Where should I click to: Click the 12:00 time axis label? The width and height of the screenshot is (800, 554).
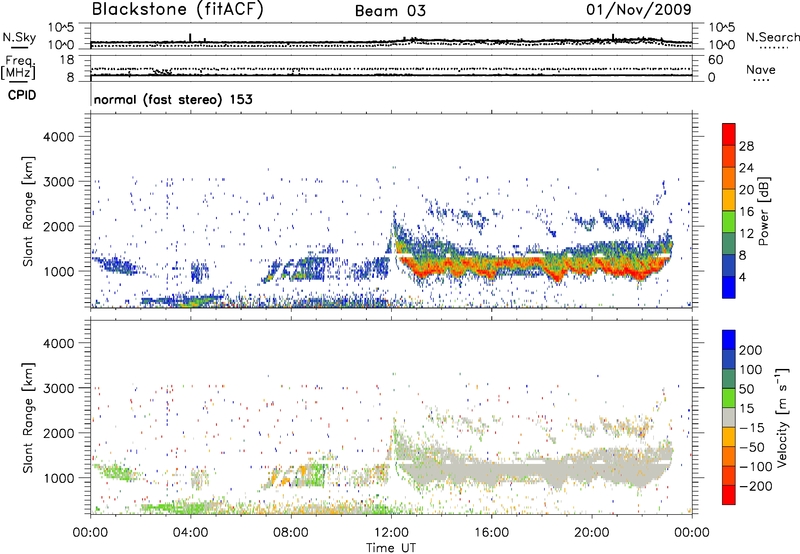[391, 533]
